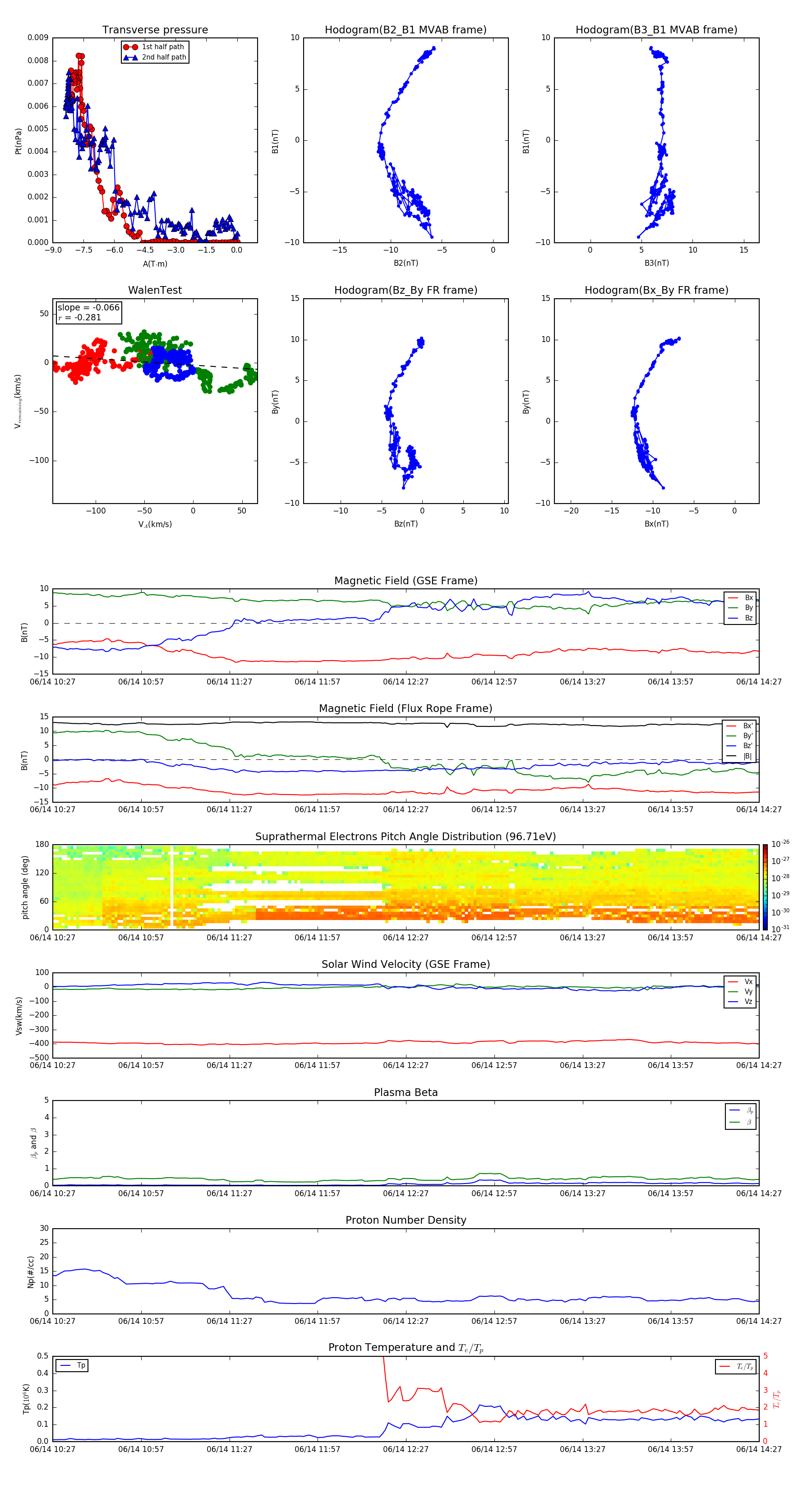Click 'Vx' legend entry in solar wind plot
The height and width of the screenshot is (1489, 812).
[x=740, y=981]
